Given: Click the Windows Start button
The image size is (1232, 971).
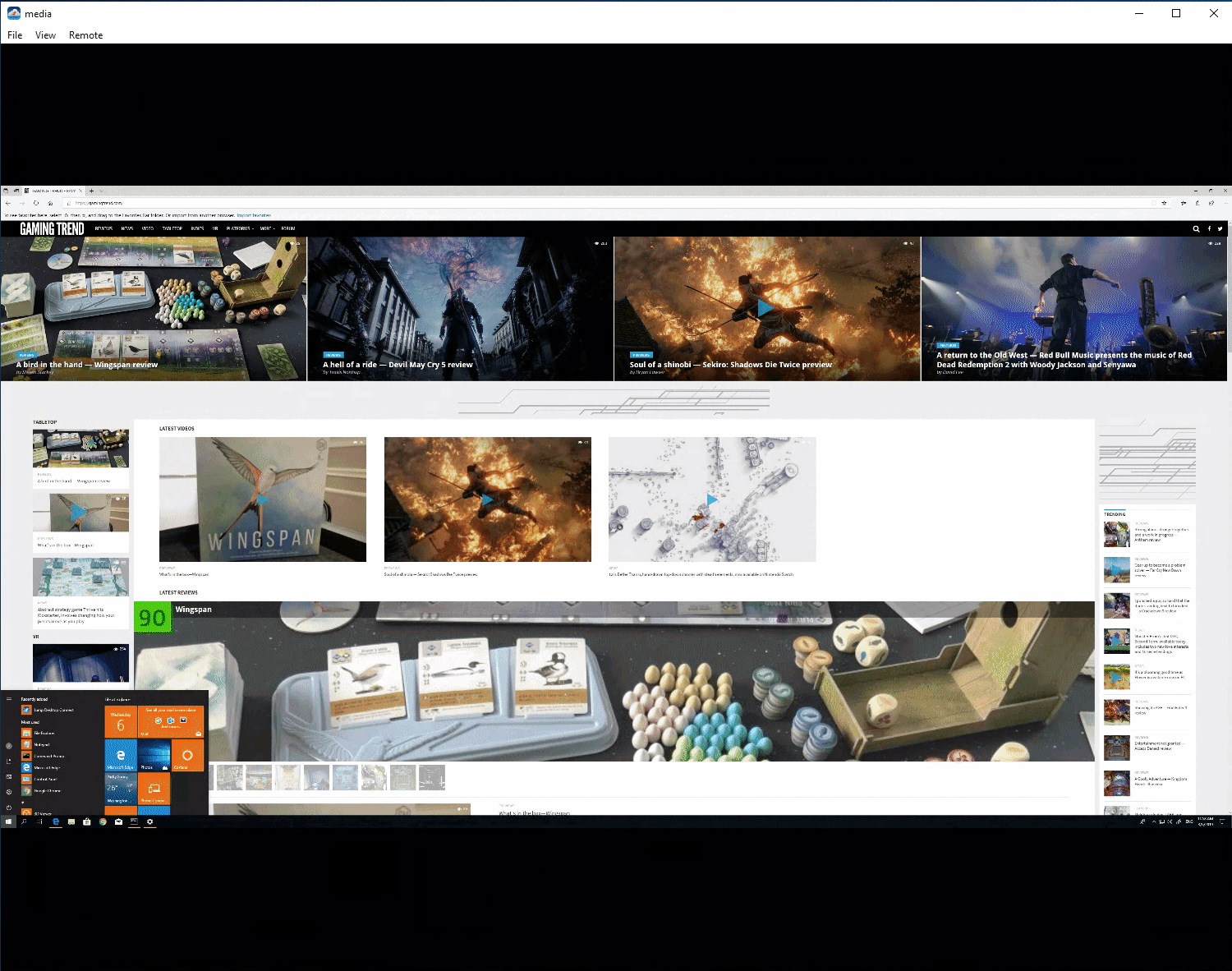Looking at the screenshot, I should (x=8, y=821).
